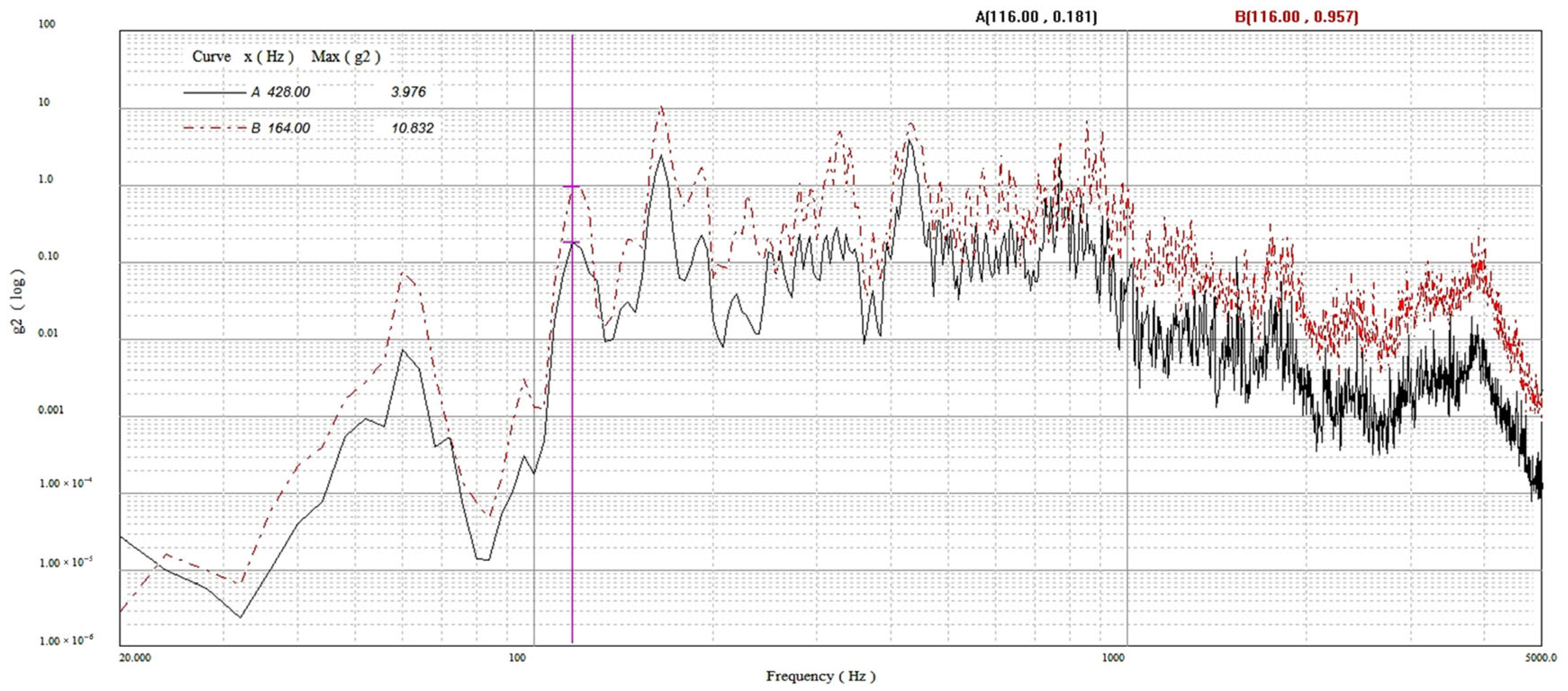Viewport: 1568px width, 691px height.
Task: Click the 5000.0 x-axis end label
Action: pos(1541,658)
